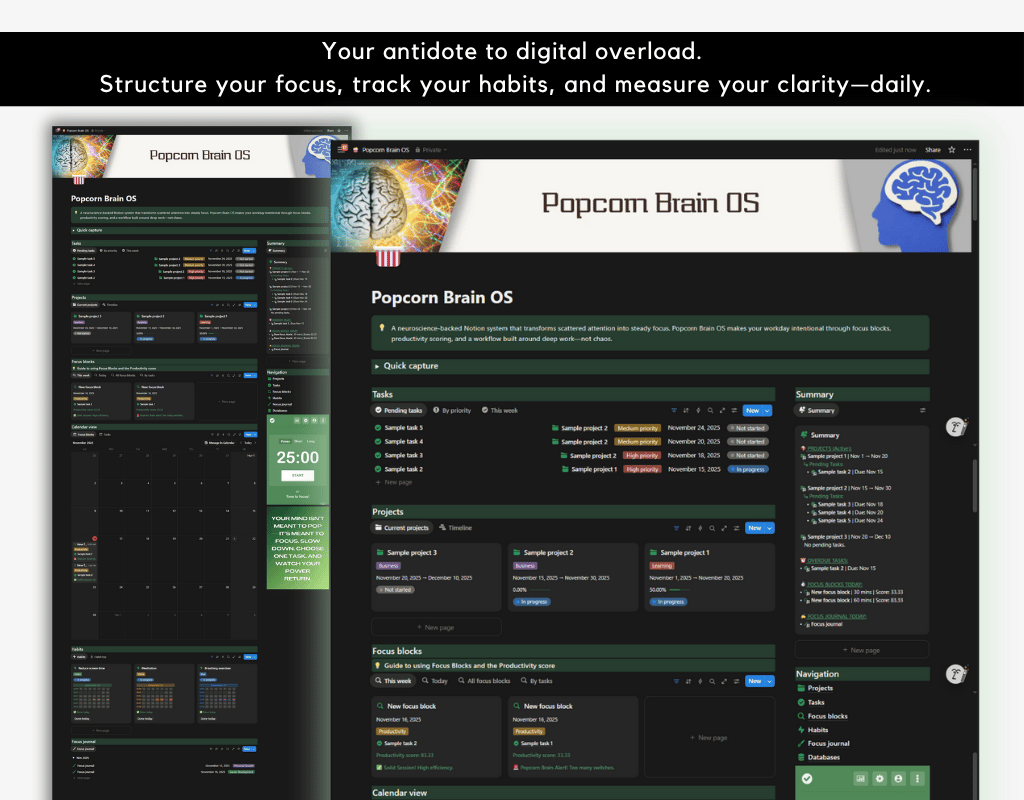Open view settings icon in Projects toolbar
The image size is (1024, 800).
[736, 528]
